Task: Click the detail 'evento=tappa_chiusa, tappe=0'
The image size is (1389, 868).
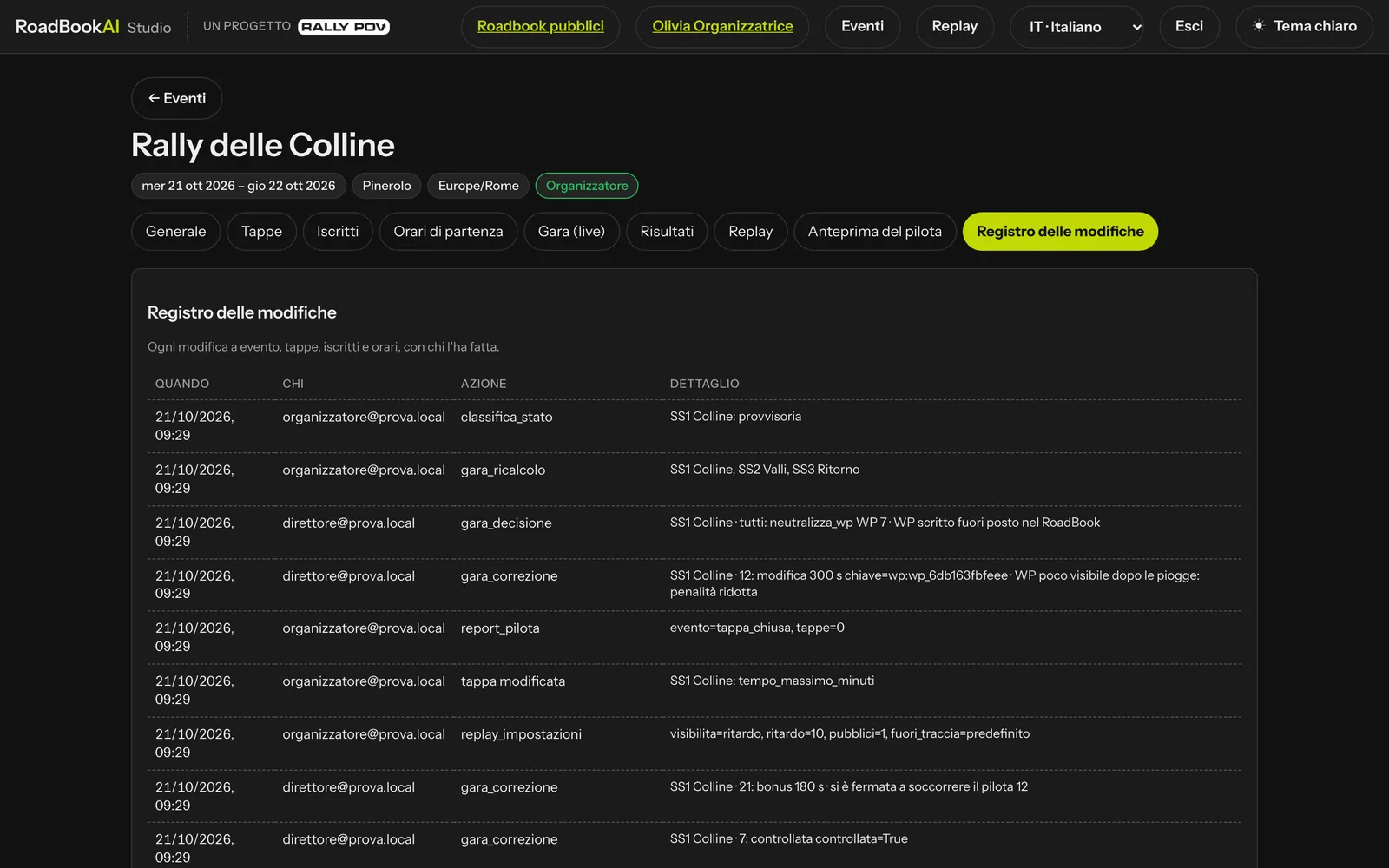Action: tap(757, 628)
